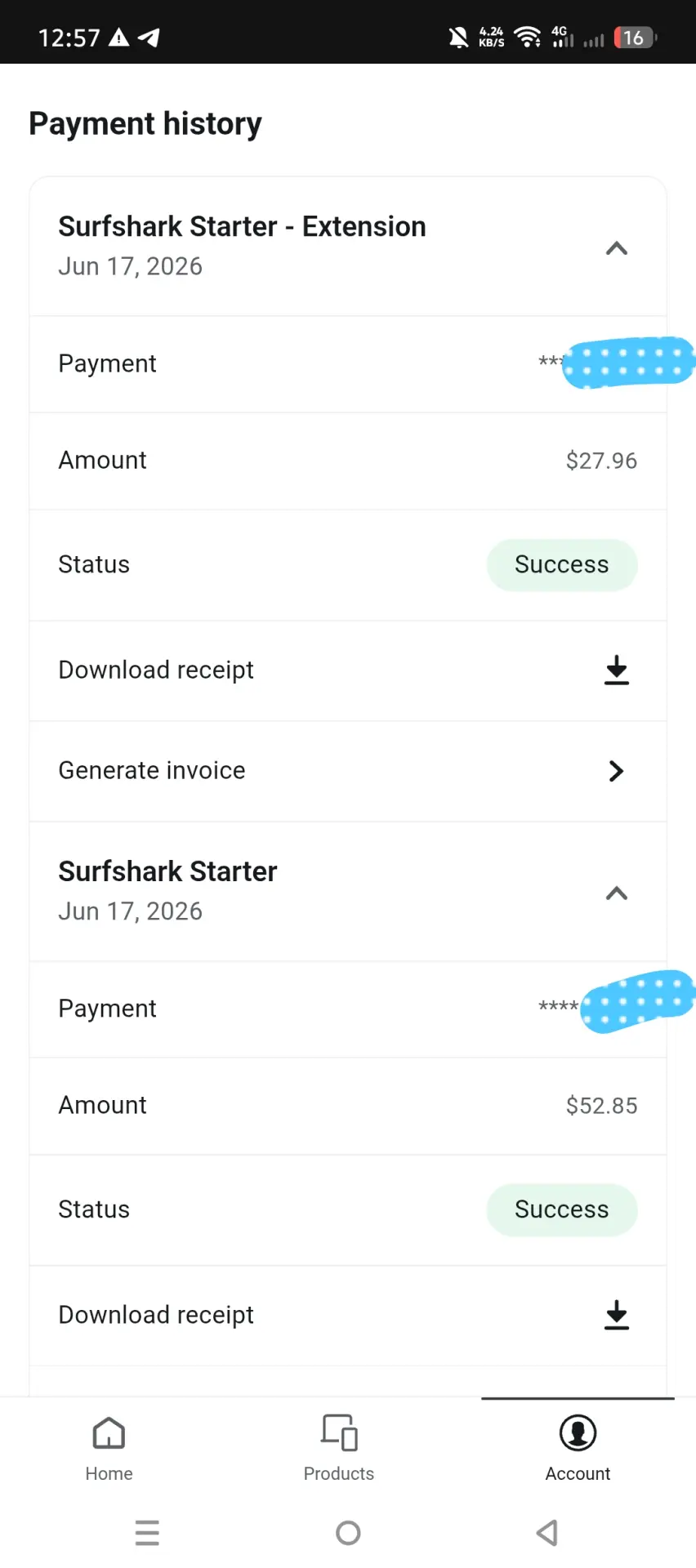Tap Android home circle button
696x1568 pixels.
tap(348, 1533)
